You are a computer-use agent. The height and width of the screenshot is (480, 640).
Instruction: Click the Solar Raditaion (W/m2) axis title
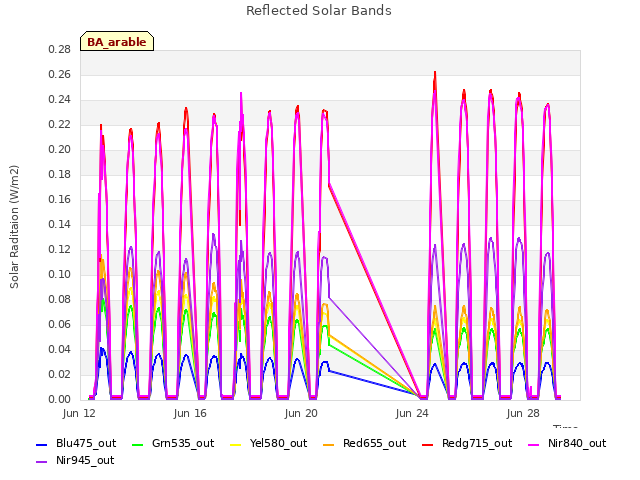(14, 227)
